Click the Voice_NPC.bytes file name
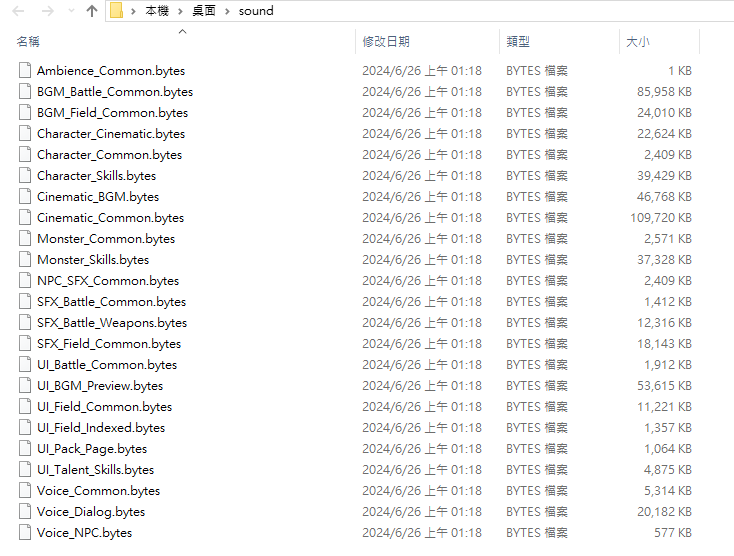The image size is (734, 556). [84, 533]
